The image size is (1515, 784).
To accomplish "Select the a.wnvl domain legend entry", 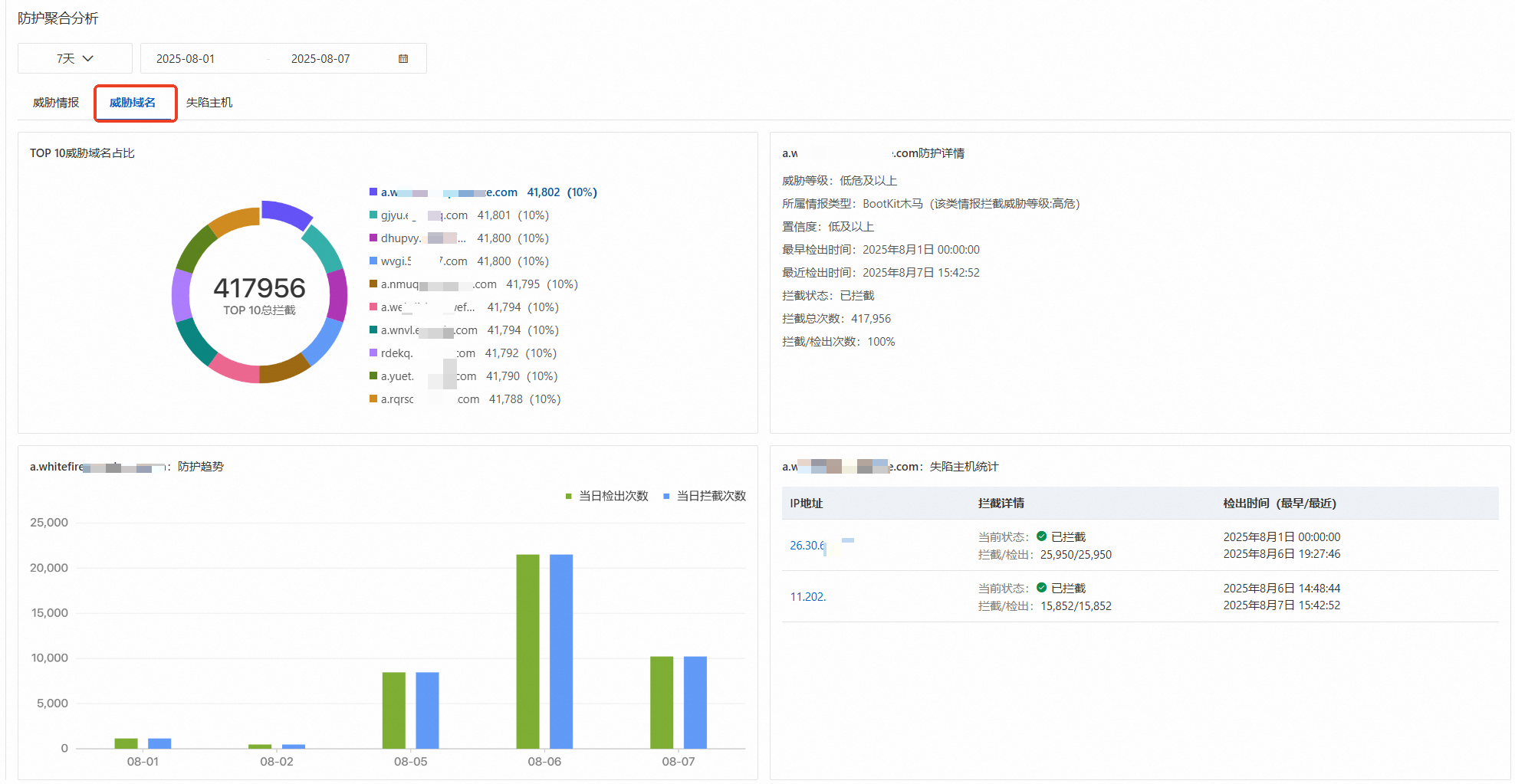I will point(464,330).
